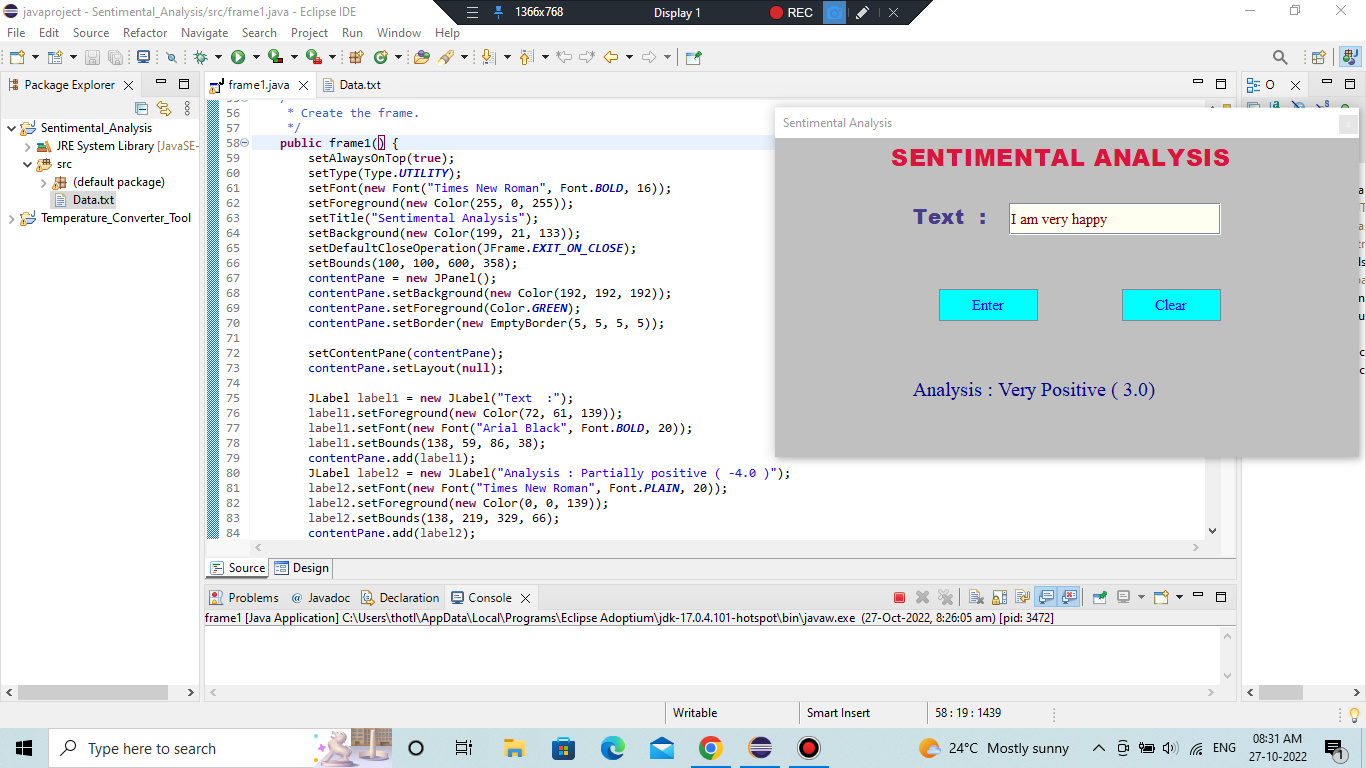Click the Clear button in the analysis app

click(1171, 305)
